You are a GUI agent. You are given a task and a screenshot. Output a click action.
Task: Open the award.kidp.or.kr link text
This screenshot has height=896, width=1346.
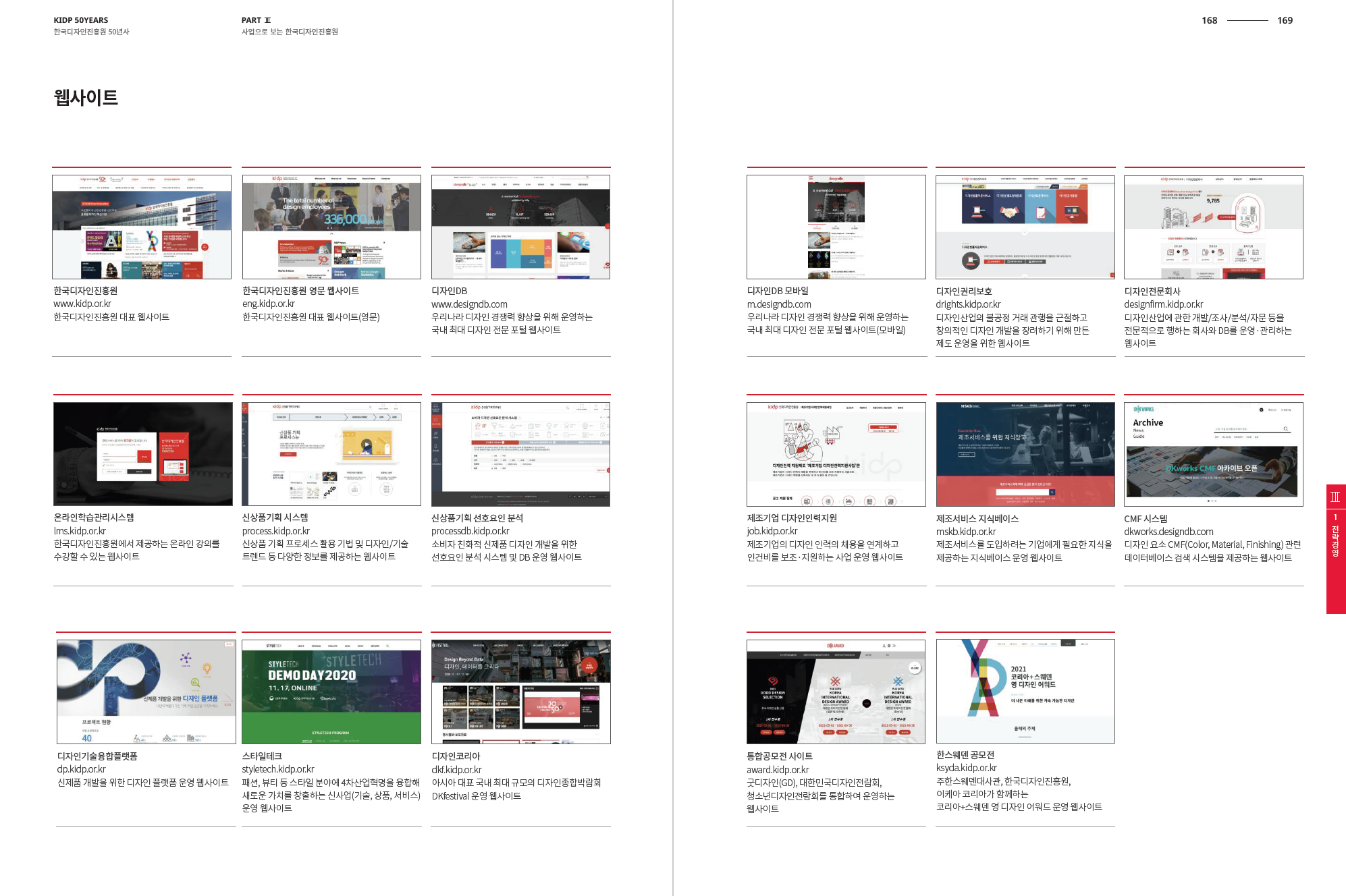pos(777,770)
